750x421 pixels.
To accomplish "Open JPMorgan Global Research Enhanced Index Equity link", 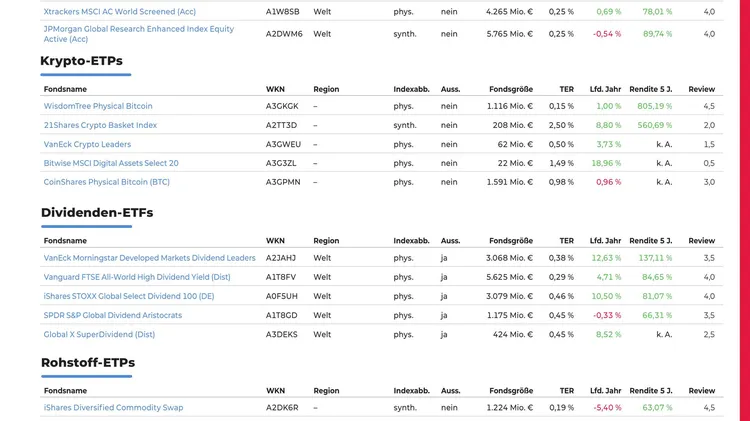I will (x=139, y=34).
